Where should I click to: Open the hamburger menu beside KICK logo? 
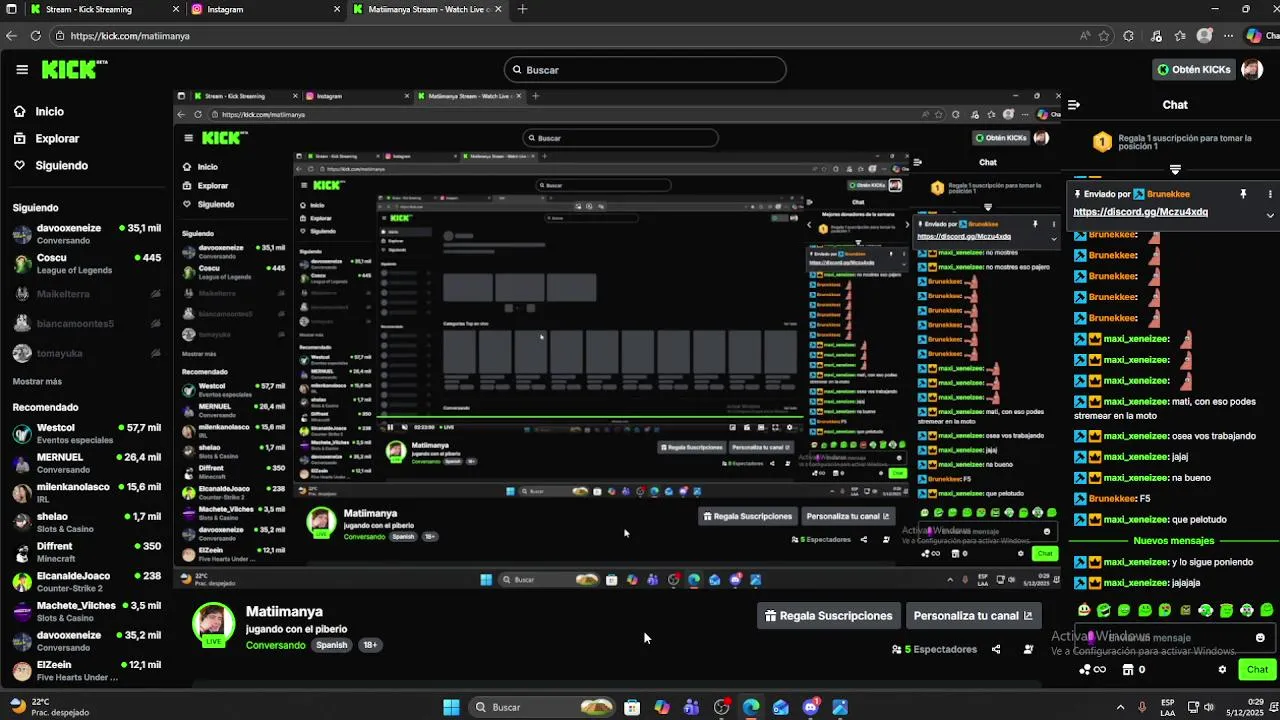22,70
